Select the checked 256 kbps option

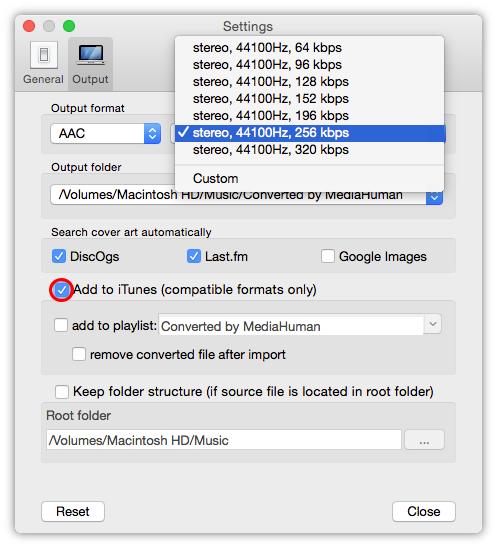click(309, 133)
